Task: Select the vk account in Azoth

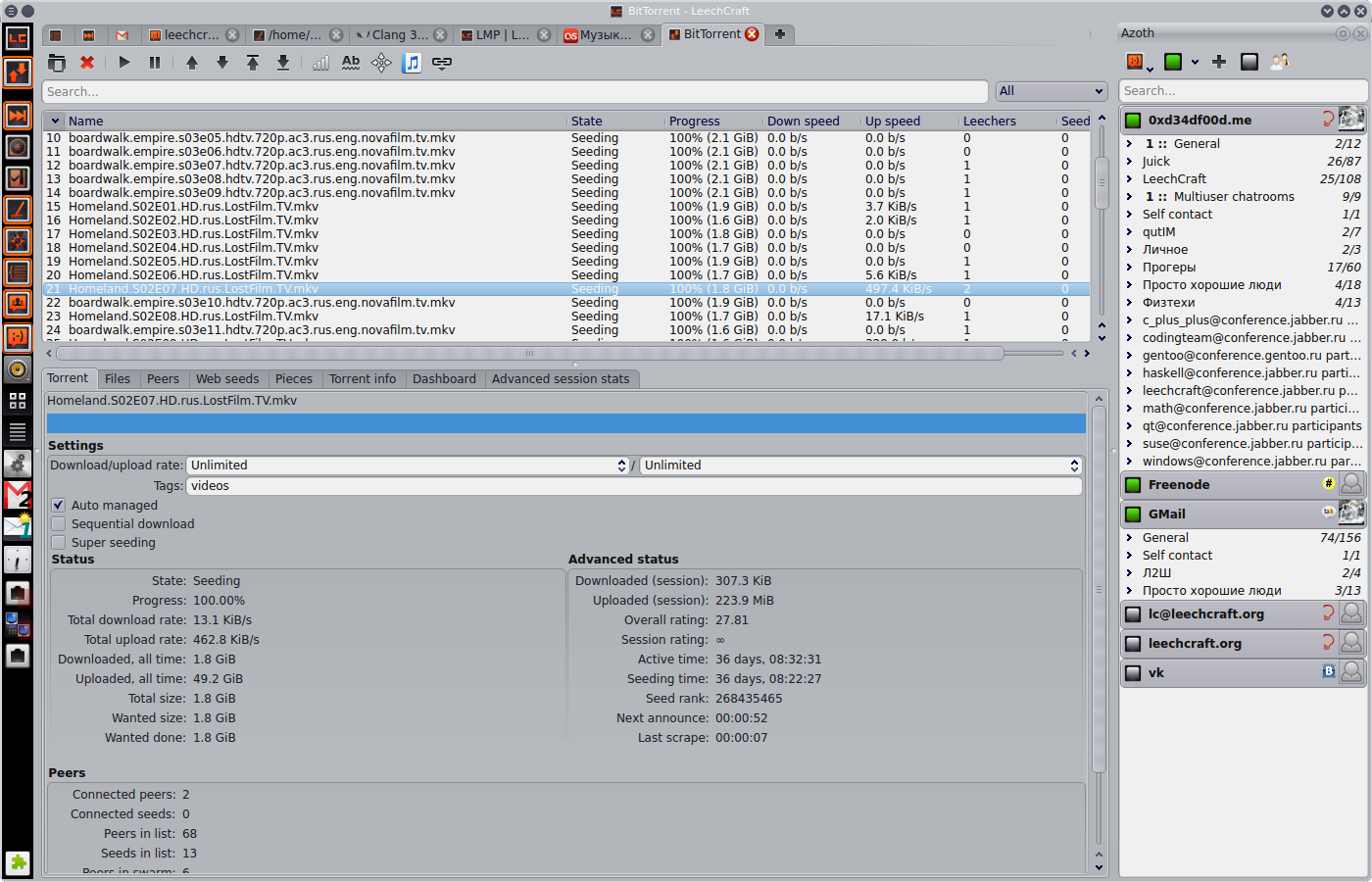Action: pyautogui.click(x=1243, y=672)
